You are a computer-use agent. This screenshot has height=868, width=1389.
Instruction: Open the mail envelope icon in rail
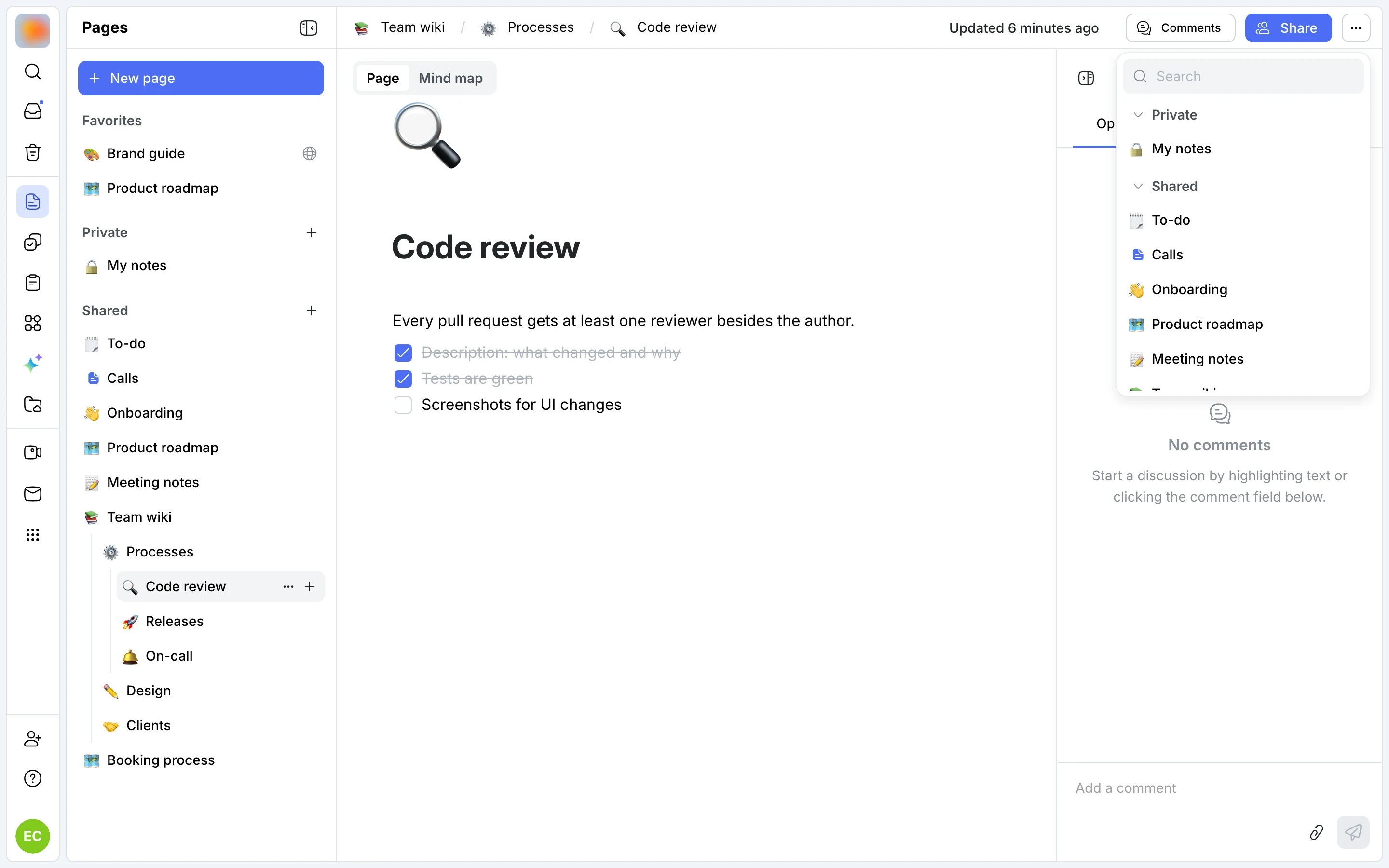(x=33, y=494)
